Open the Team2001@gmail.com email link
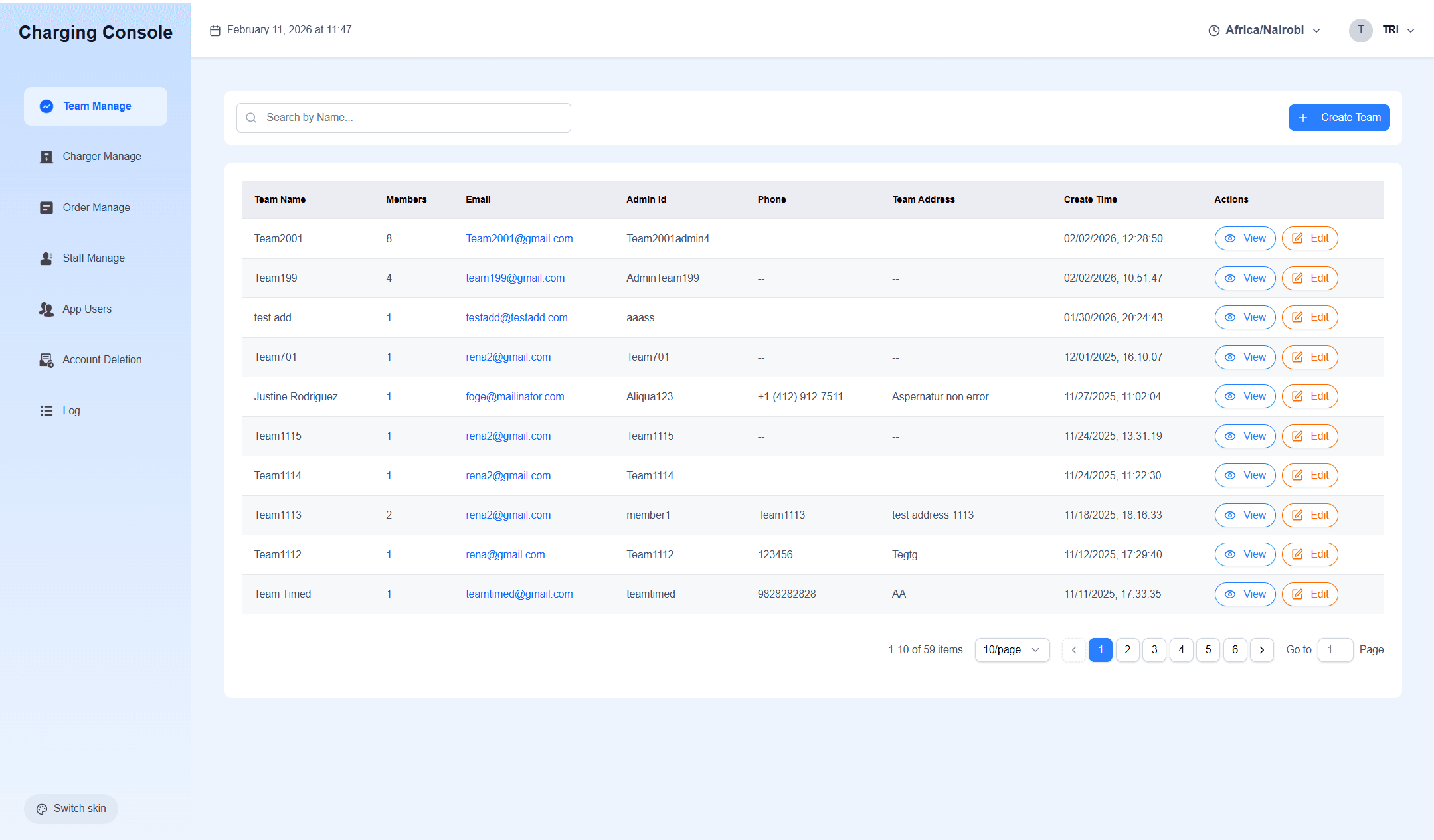 pos(519,239)
